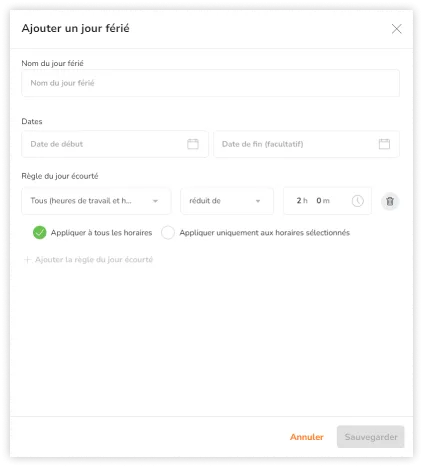Click the Date de début field
423x467 pixels.
coord(115,144)
